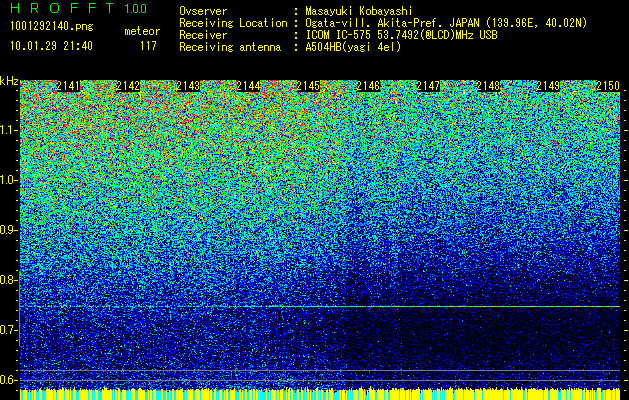This screenshot has height=400, width=629.
Task: Select the date stamp 10.01.29 21:40
Action: pyautogui.click(x=51, y=46)
